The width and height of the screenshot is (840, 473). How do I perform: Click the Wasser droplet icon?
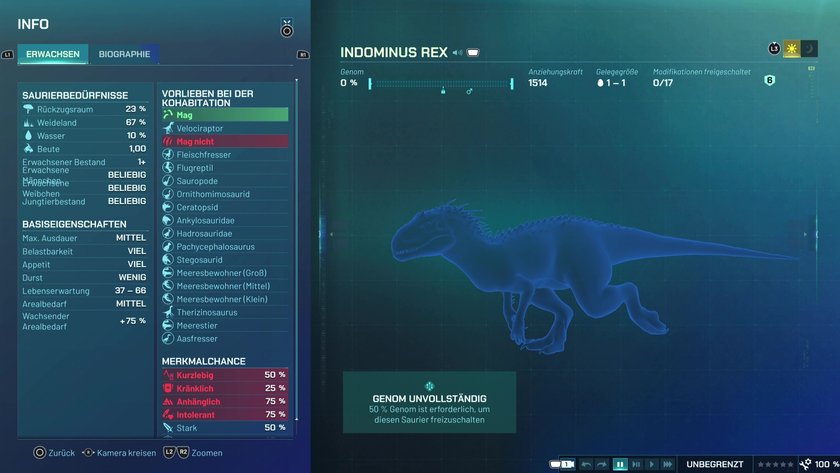28,136
